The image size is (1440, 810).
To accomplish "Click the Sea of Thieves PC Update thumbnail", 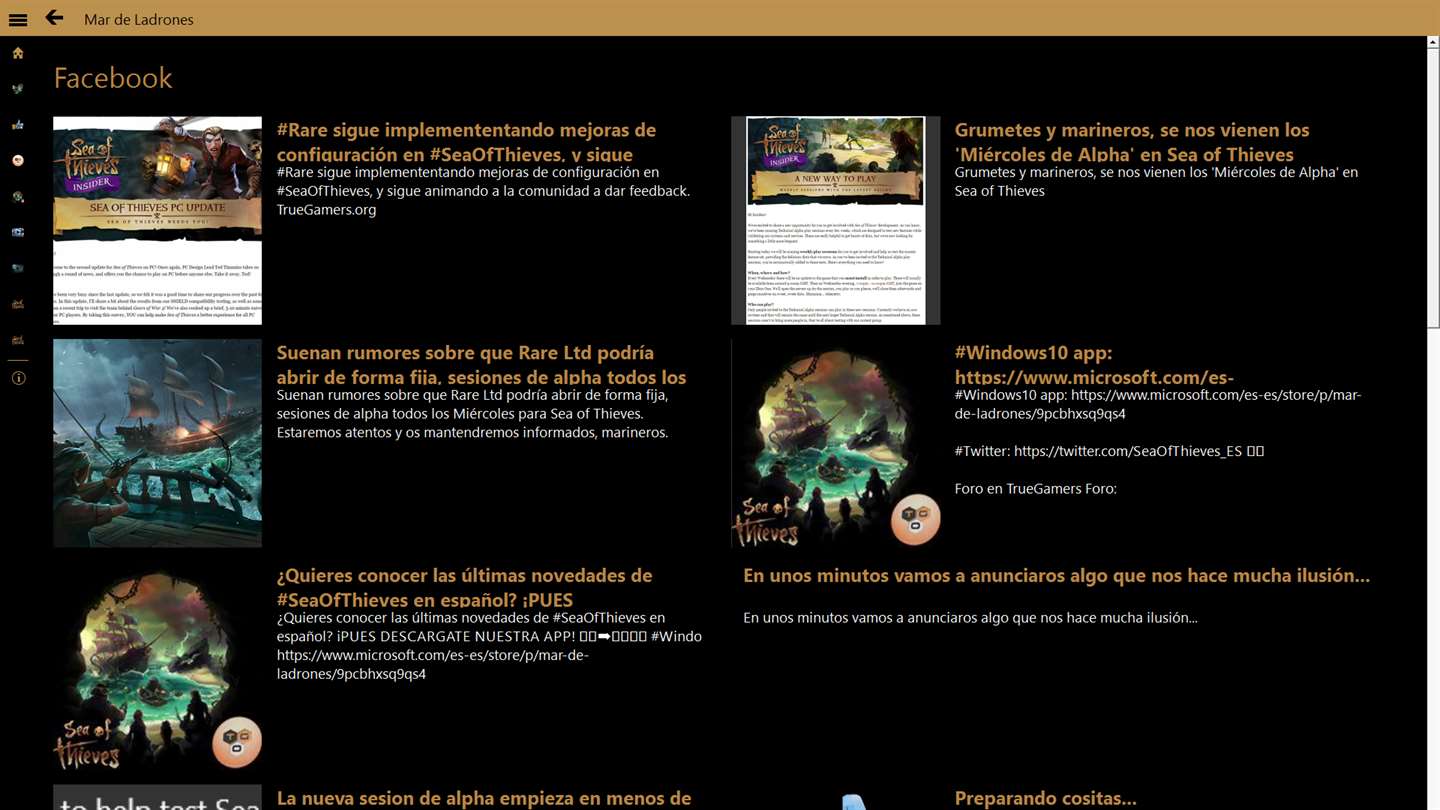I will pyautogui.click(x=157, y=220).
